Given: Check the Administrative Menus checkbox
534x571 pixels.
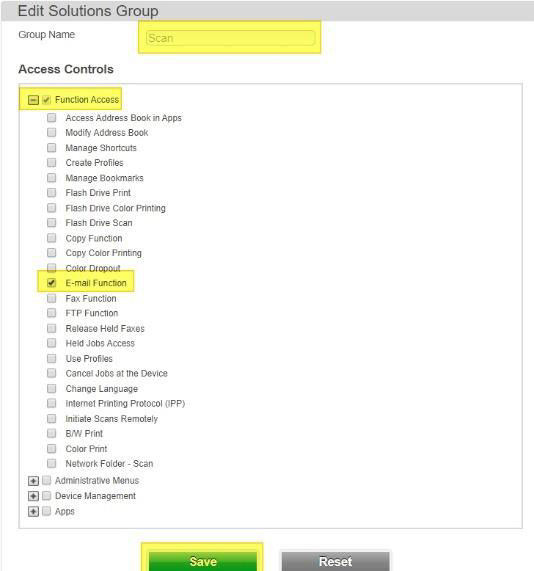Looking at the screenshot, I should point(46,481).
